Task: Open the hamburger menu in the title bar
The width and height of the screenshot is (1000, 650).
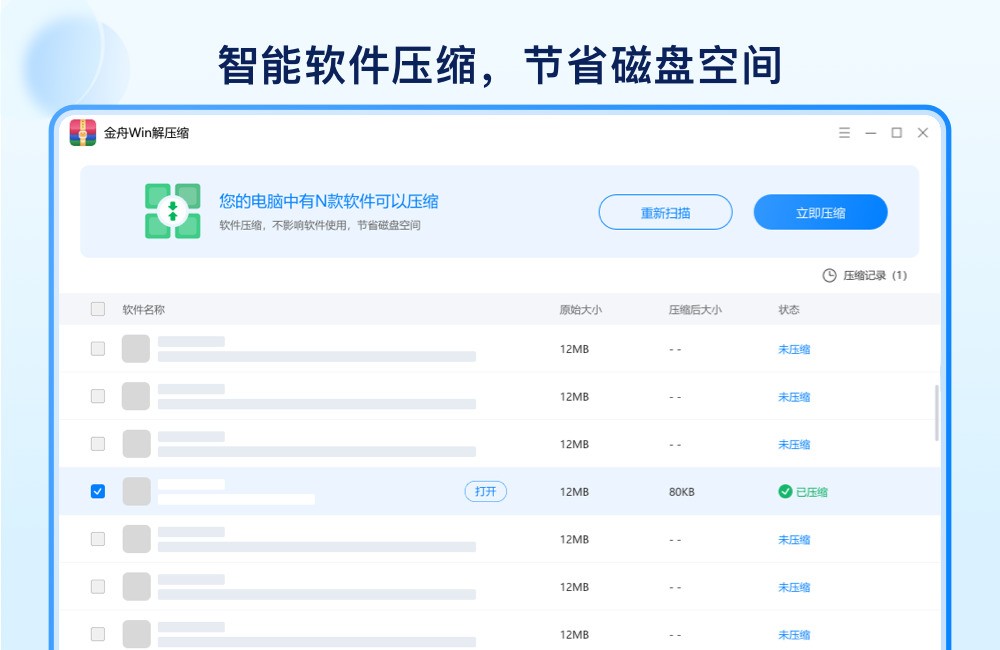Action: (x=846, y=132)
